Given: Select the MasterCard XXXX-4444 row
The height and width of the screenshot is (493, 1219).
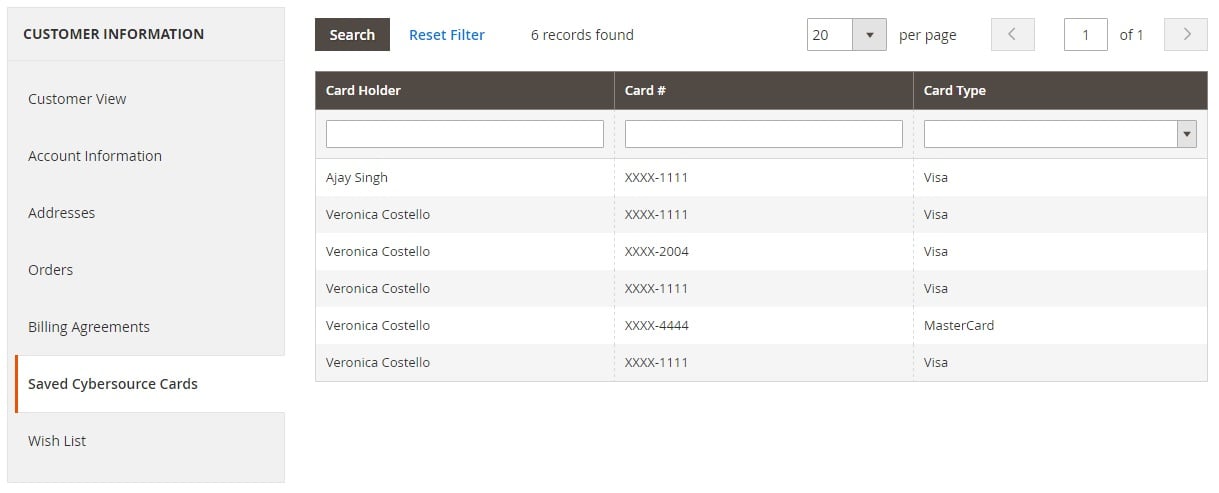Looking at the screenshot, I should point(761,325).
